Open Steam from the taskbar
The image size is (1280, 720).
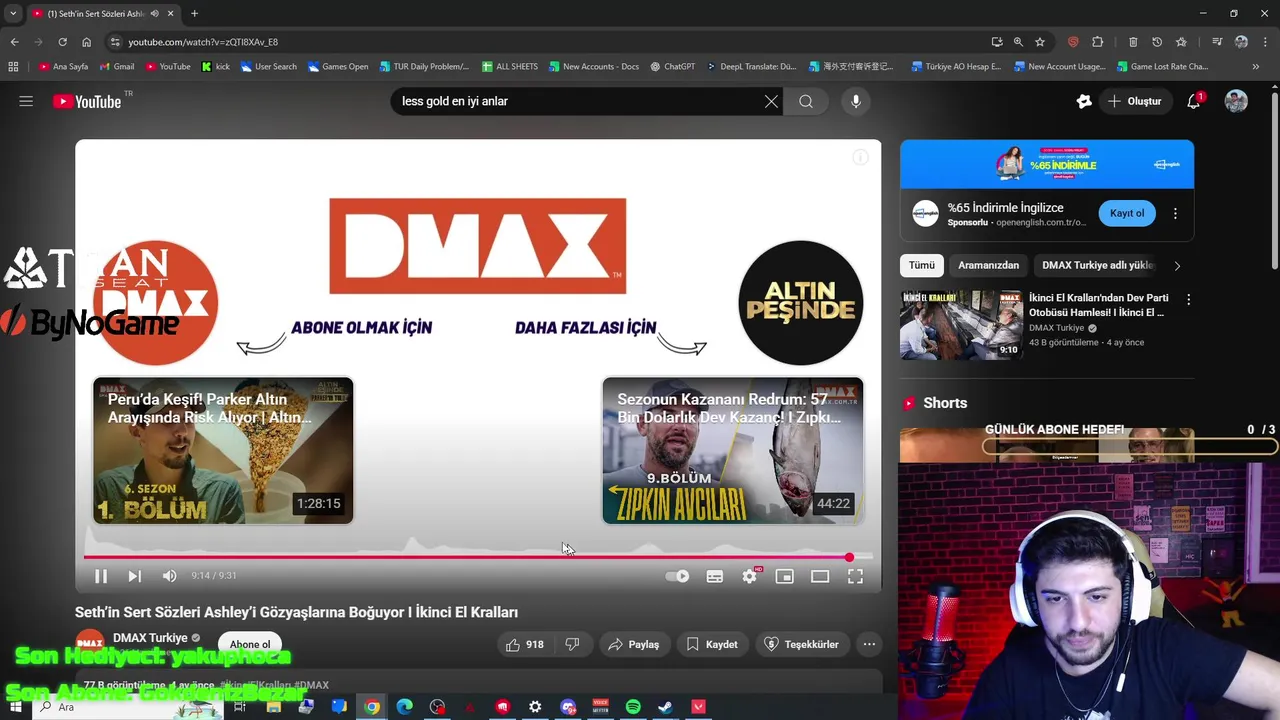(665, 707)
